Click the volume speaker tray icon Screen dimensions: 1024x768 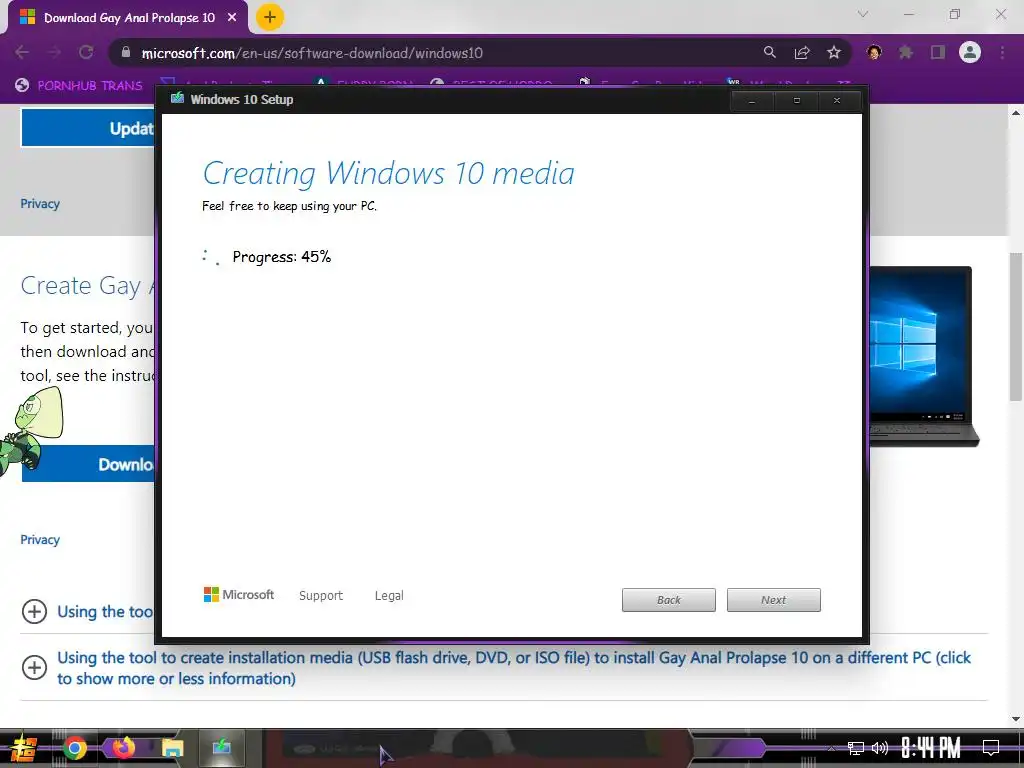880,748
